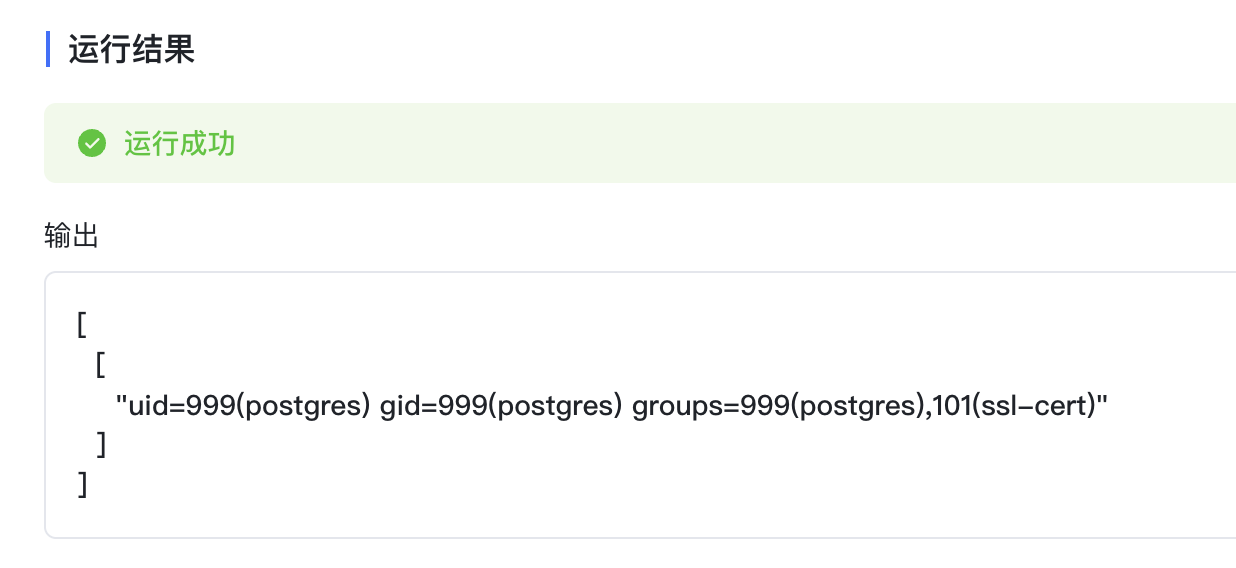Image resolution: width=1236 pixels, height=568 pixels.
Task: Click the outer opening bracket in output
Action: coord(81,325)
